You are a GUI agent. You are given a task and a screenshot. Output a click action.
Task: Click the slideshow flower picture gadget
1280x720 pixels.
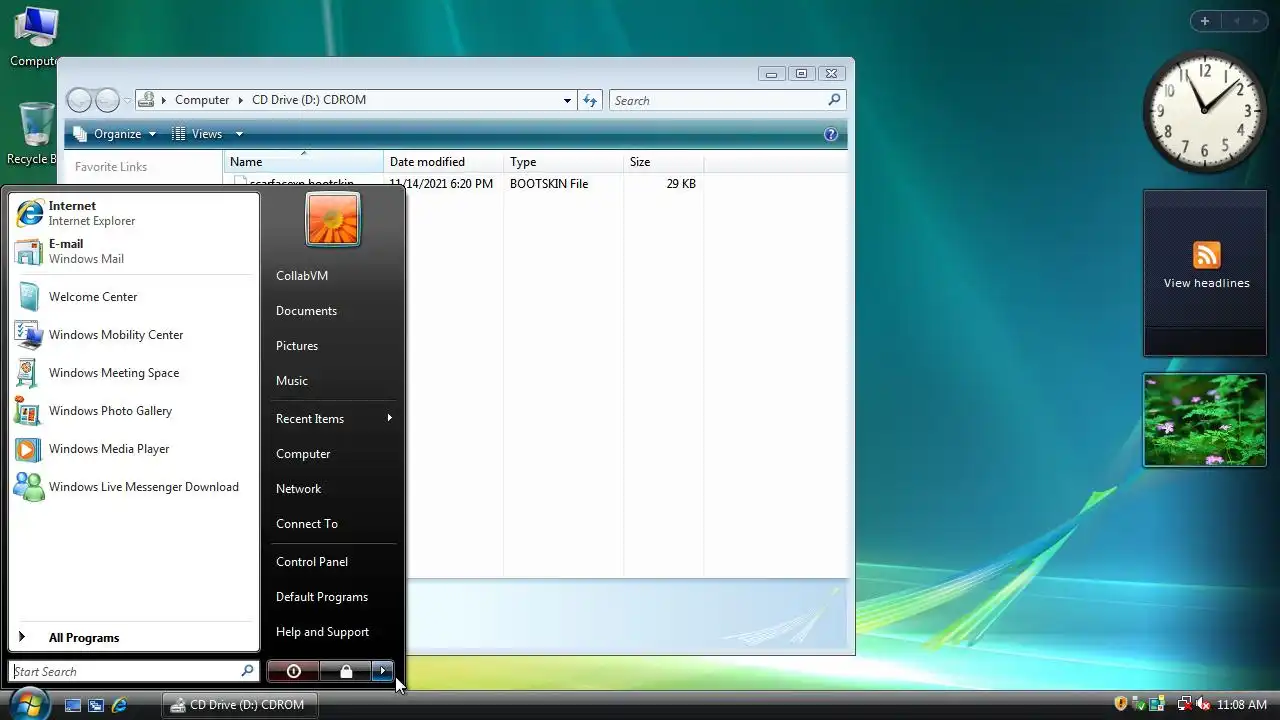(1205, 420)
